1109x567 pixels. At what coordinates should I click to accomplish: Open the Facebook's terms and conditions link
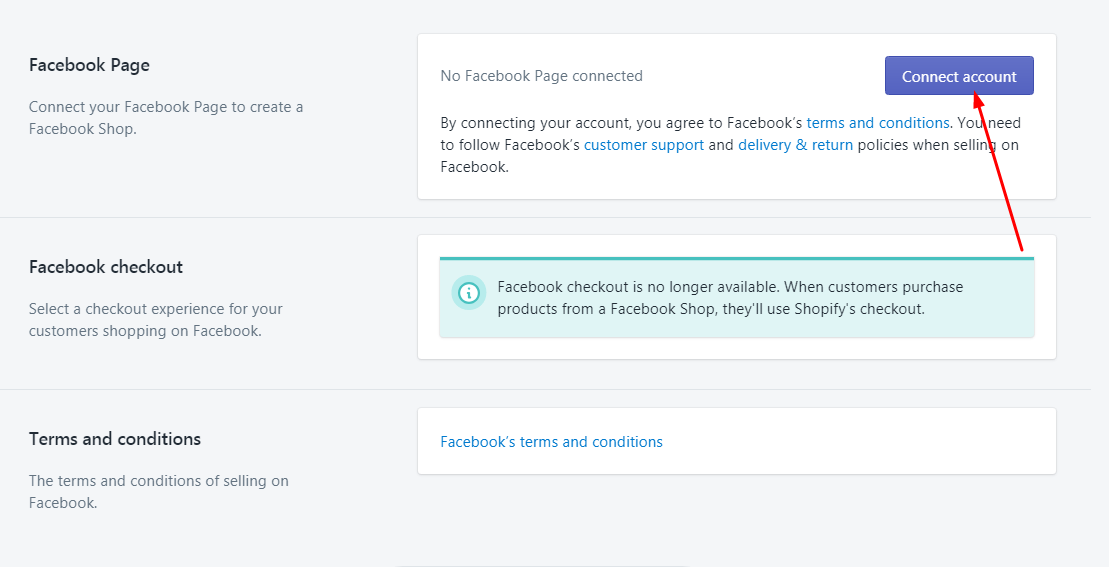pyautogui.click(x=551, y=442)
